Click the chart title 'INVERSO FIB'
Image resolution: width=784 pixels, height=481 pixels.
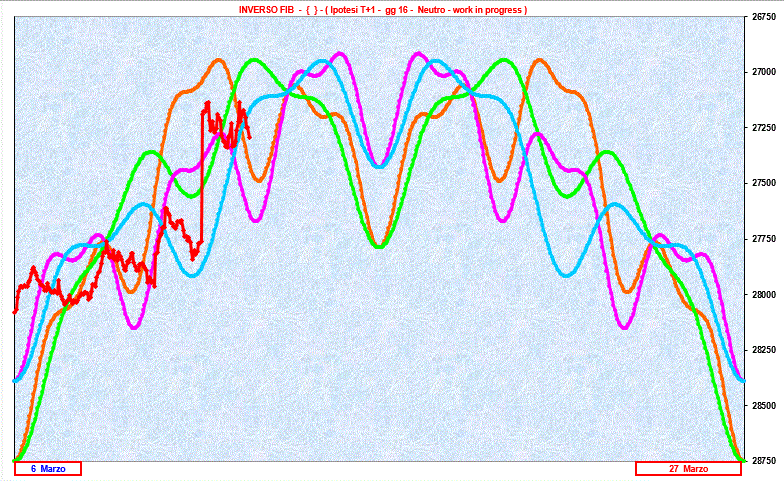click(x=266, y=10)
